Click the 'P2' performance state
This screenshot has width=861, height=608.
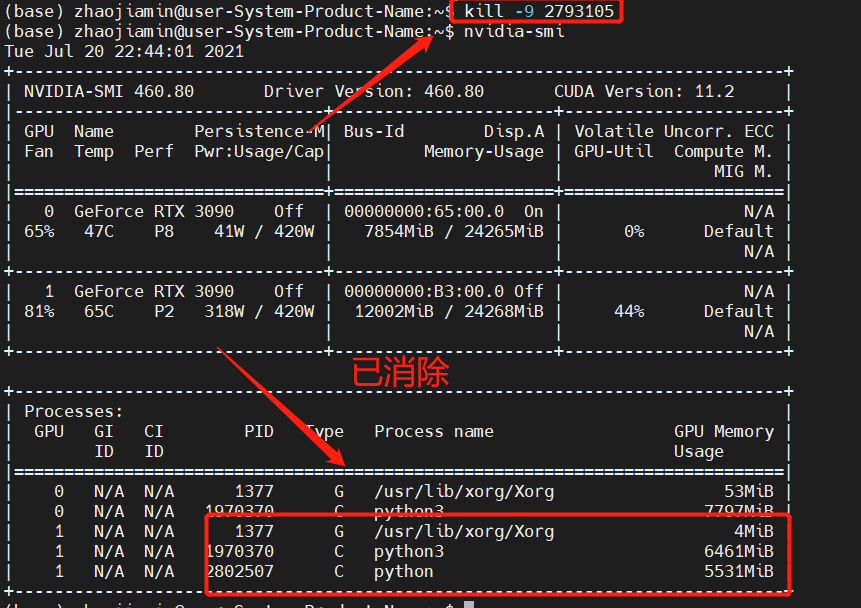pos(164,311)
